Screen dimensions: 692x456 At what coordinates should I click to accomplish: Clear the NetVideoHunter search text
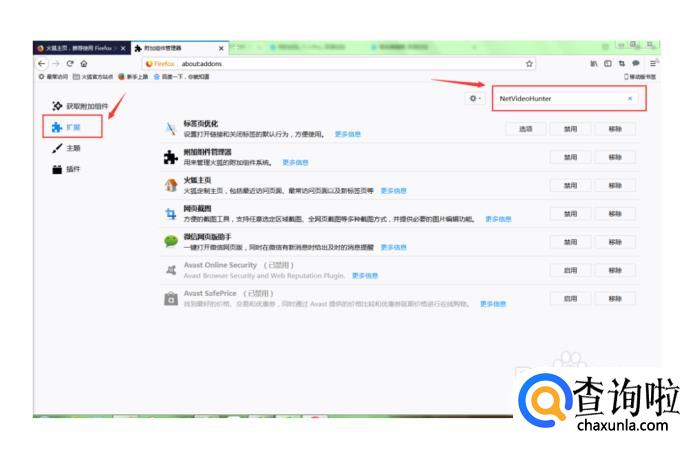click(x=630, y=98)
